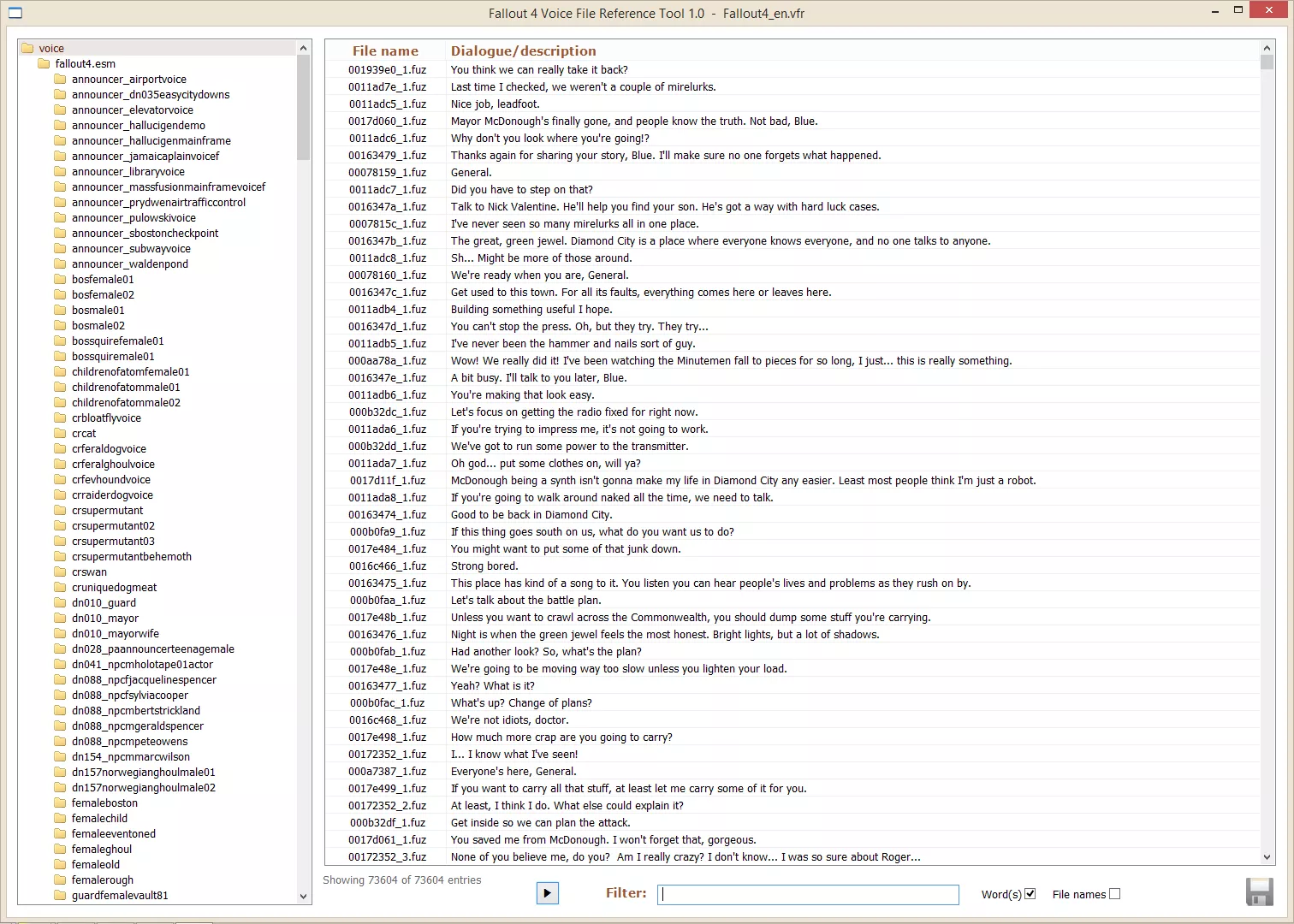Click folder icon for crferalghoulvoice
1294x924 pixels.
pyautogui.click(x=60, y=464)
